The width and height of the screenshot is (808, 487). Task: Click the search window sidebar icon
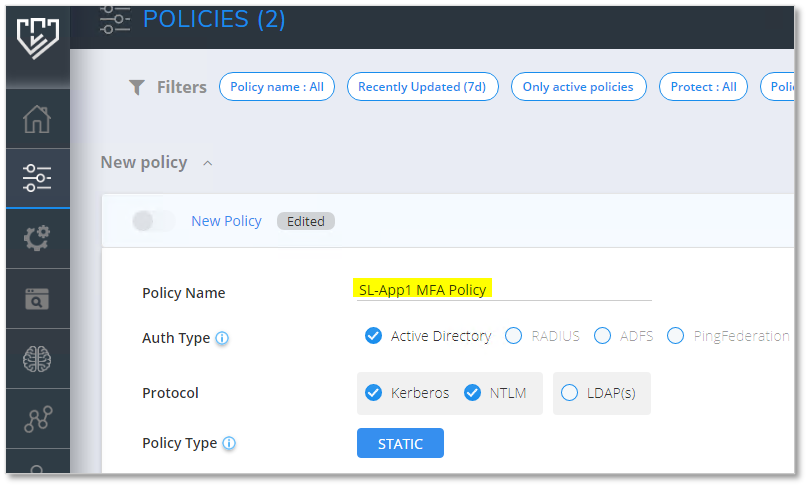37,298
